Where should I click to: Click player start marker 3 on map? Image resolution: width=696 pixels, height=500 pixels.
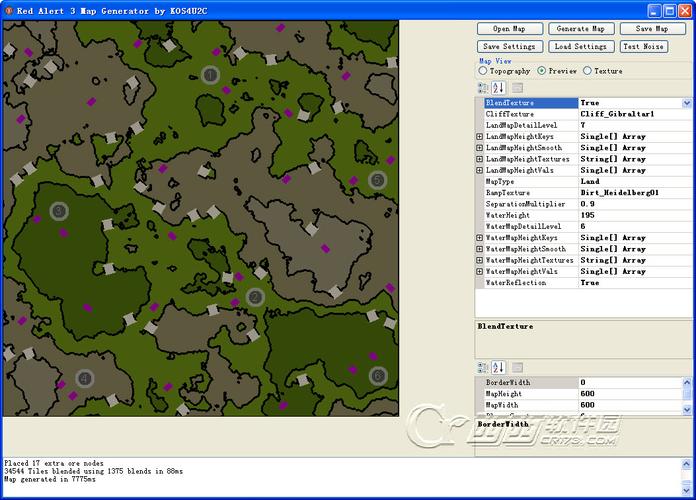(59, 211)
